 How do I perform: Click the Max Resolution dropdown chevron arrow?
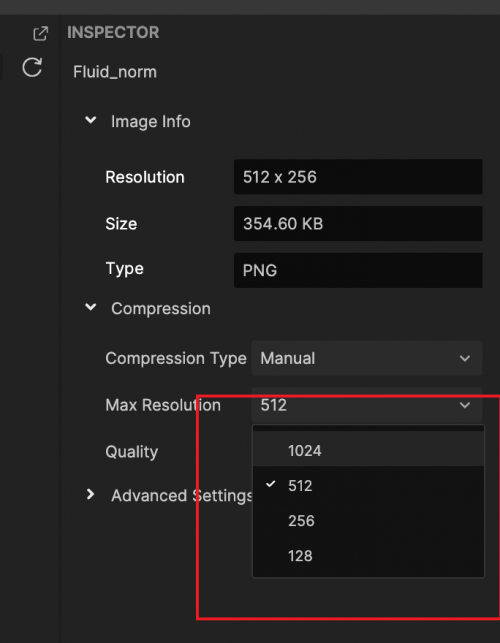(465, 405)
